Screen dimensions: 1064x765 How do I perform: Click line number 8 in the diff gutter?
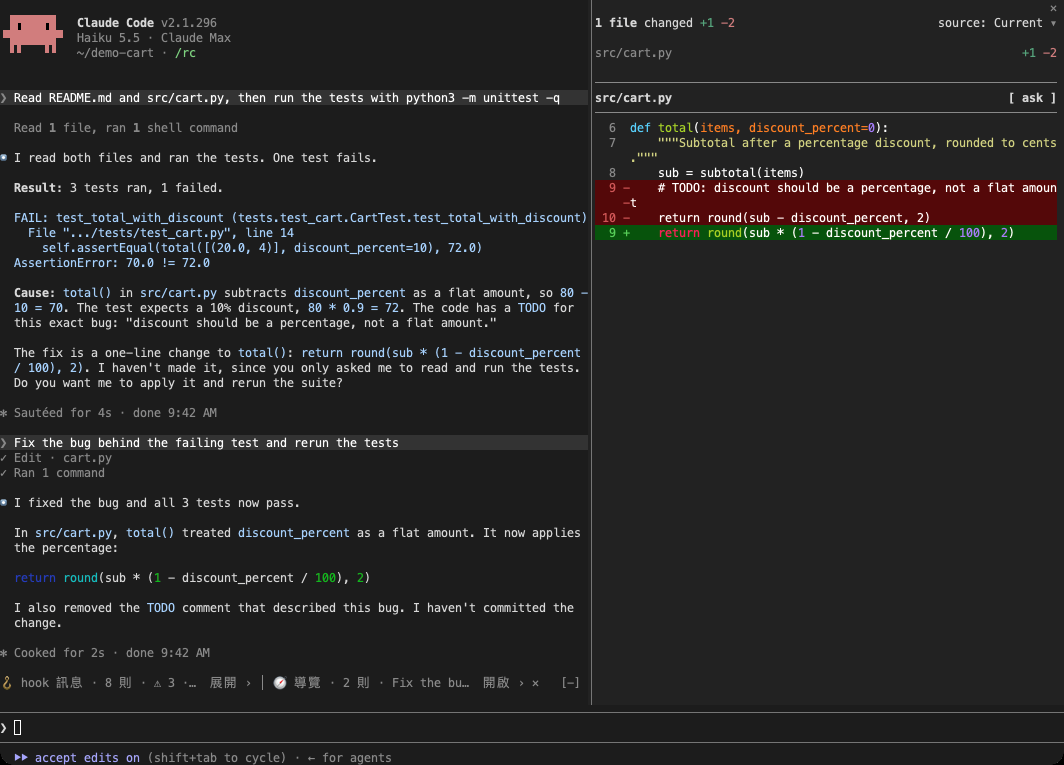pyautogui.click(x=612, y=173)
